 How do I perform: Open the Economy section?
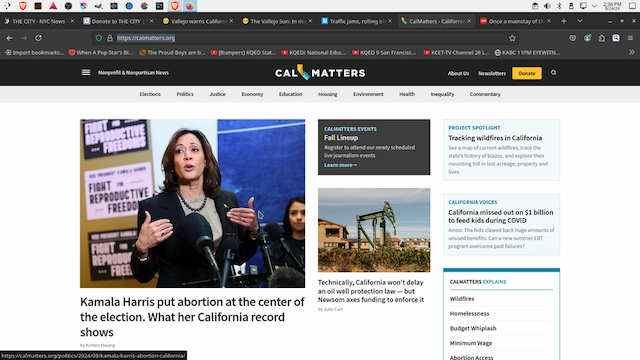coord(252,94)
